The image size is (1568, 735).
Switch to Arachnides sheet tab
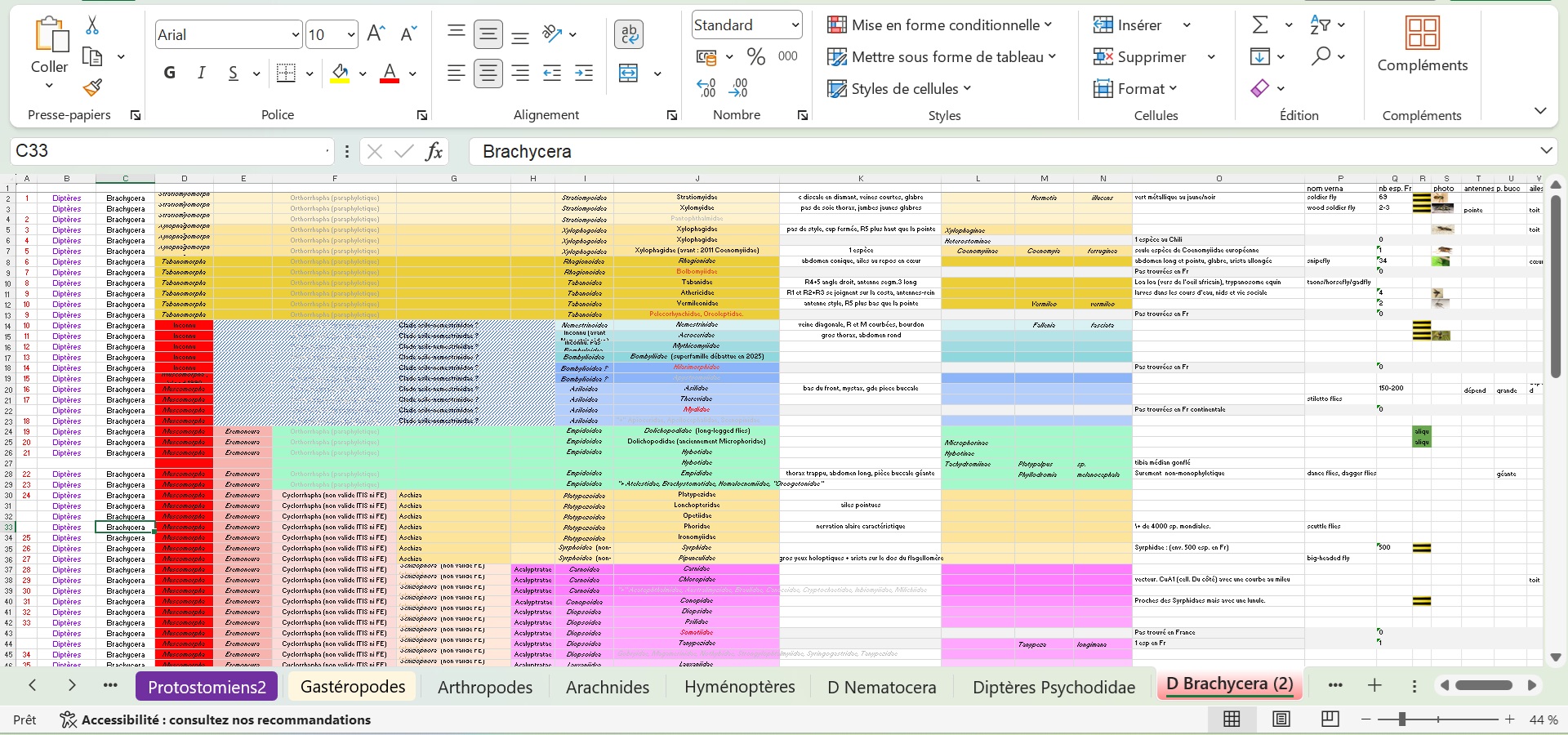[608, 687]
